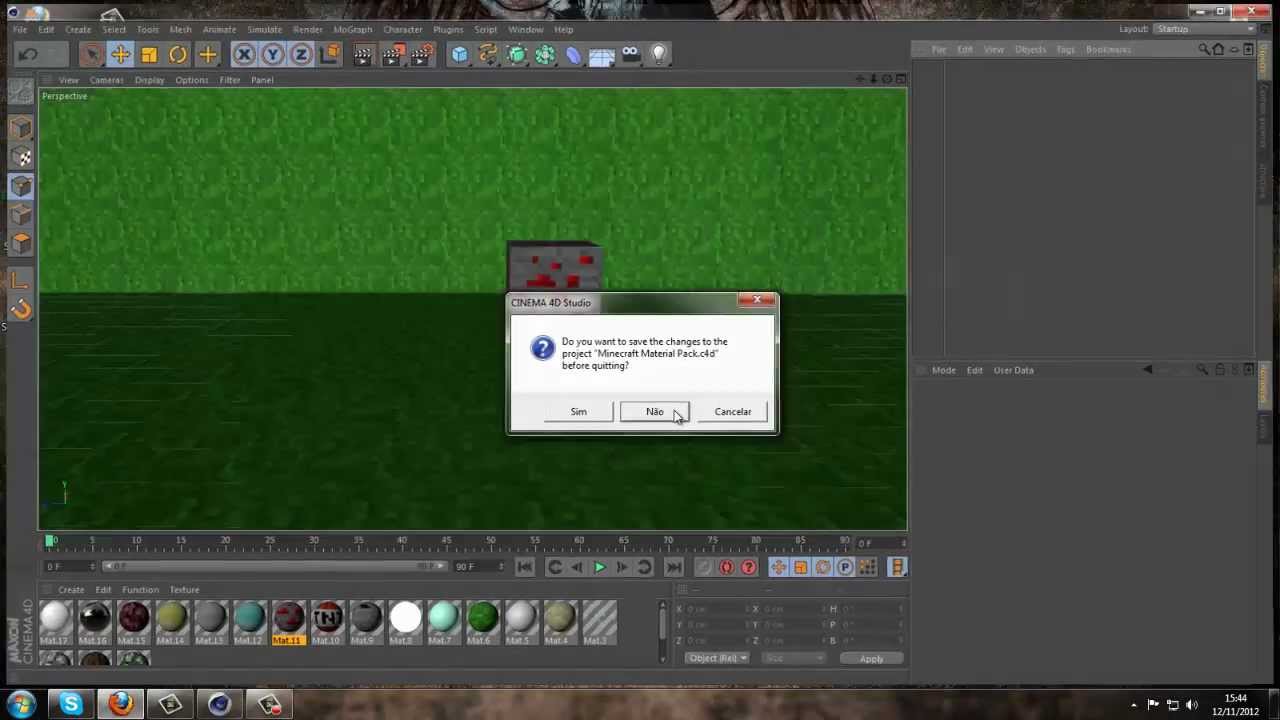Select green material Mat.6
The height and width of the screenshot is (720, 1280).
pyautogui.click(x=482, y=623)
